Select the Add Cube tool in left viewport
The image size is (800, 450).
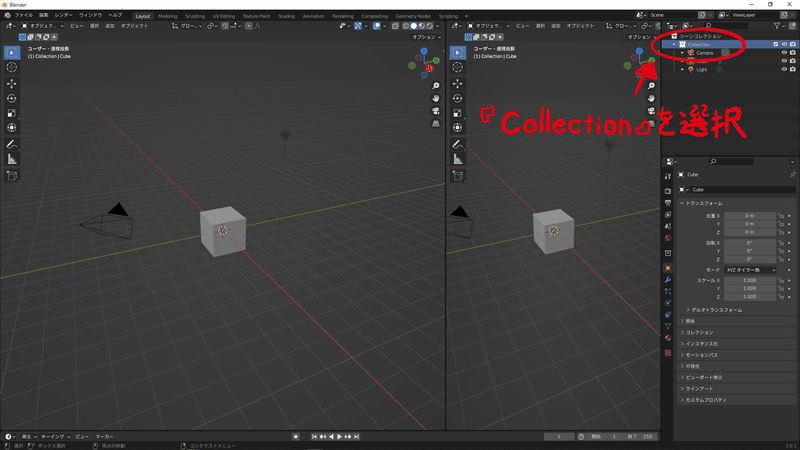click(12, 176)
